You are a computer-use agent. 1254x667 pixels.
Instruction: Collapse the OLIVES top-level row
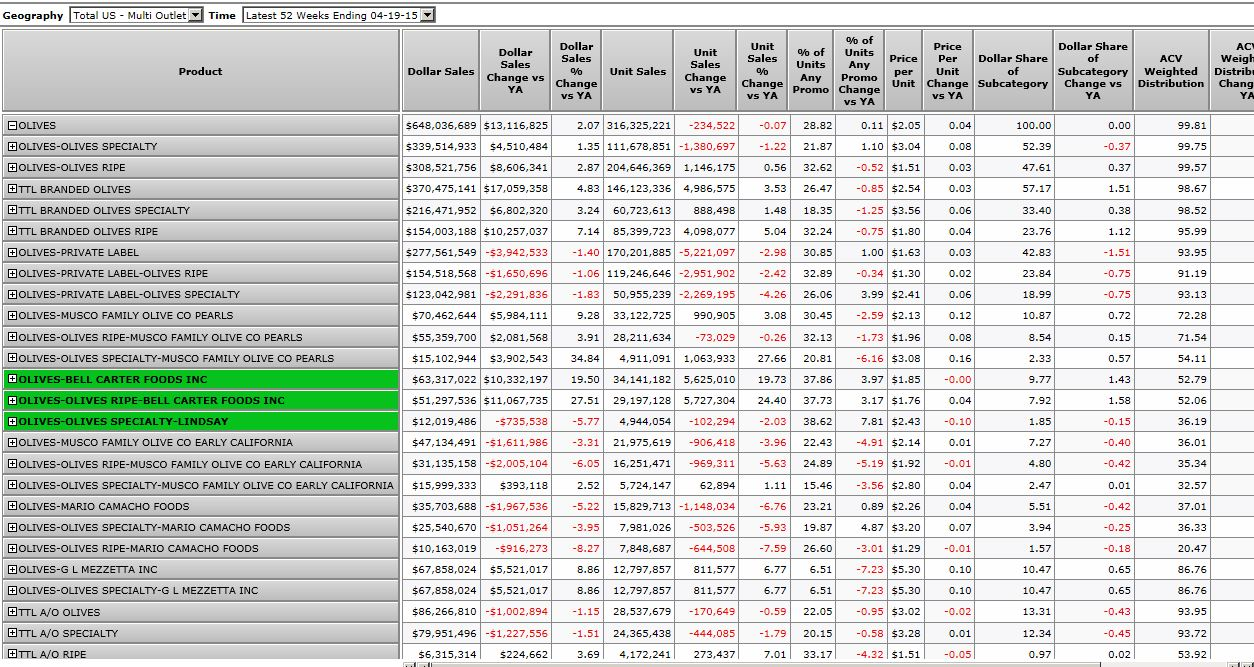click(x=12, y=126)
